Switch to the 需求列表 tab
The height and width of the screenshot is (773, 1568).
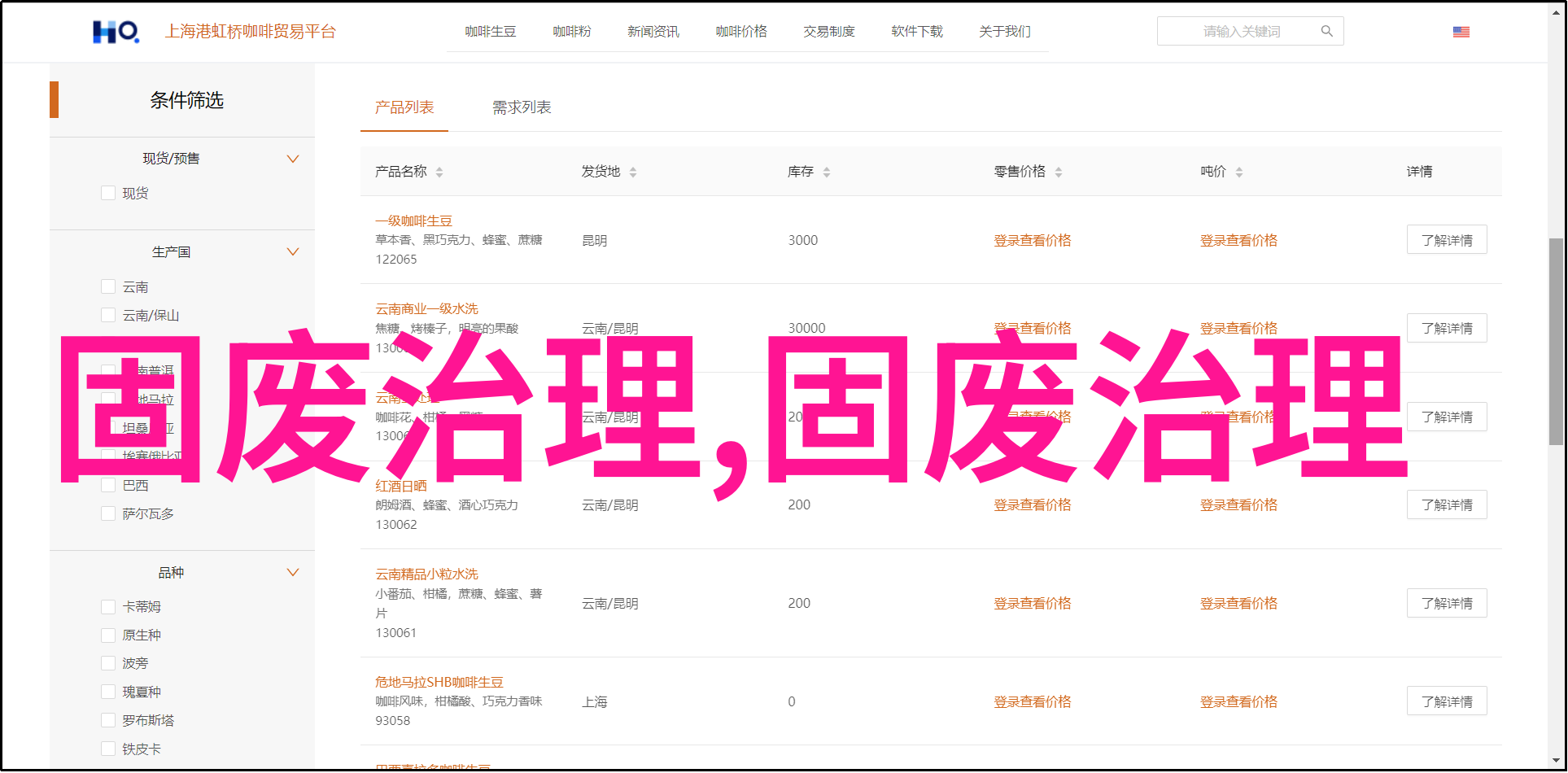tap(522, 107)
